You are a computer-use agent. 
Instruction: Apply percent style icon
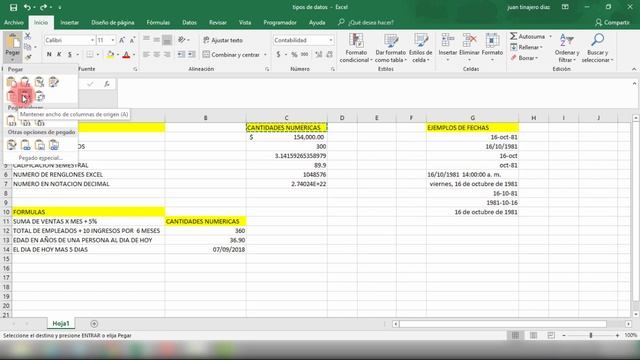coord(294,54)
